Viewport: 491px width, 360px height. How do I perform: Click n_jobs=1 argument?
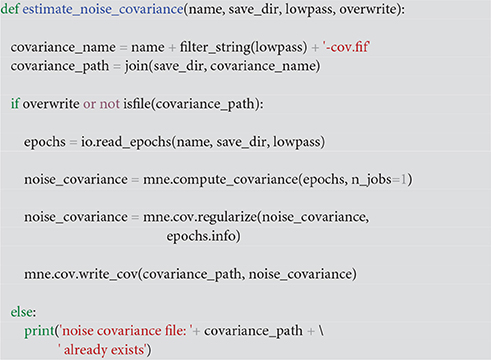pos(379,180)
